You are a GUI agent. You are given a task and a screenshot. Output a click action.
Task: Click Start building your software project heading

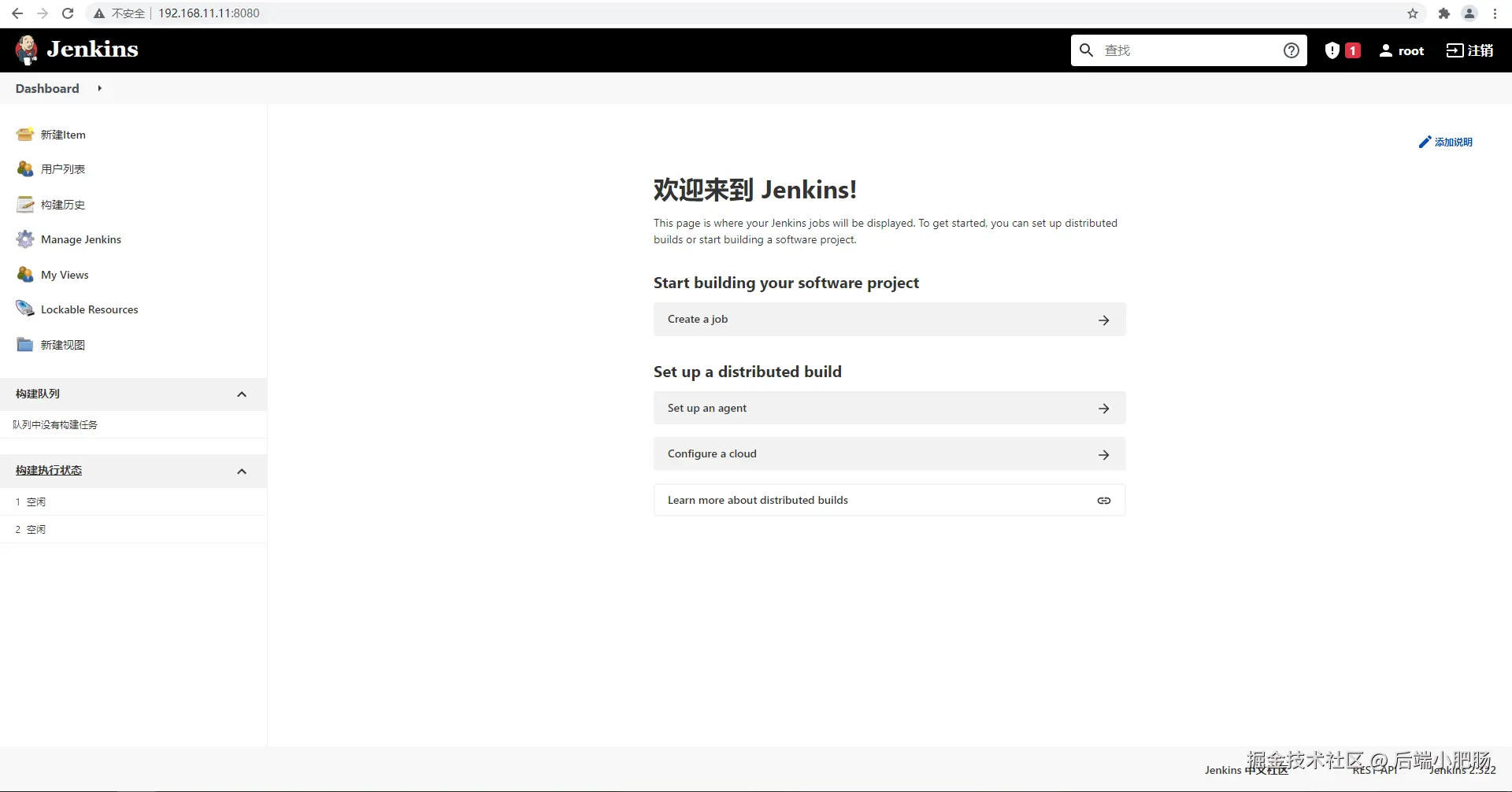(x=786, y=283)
